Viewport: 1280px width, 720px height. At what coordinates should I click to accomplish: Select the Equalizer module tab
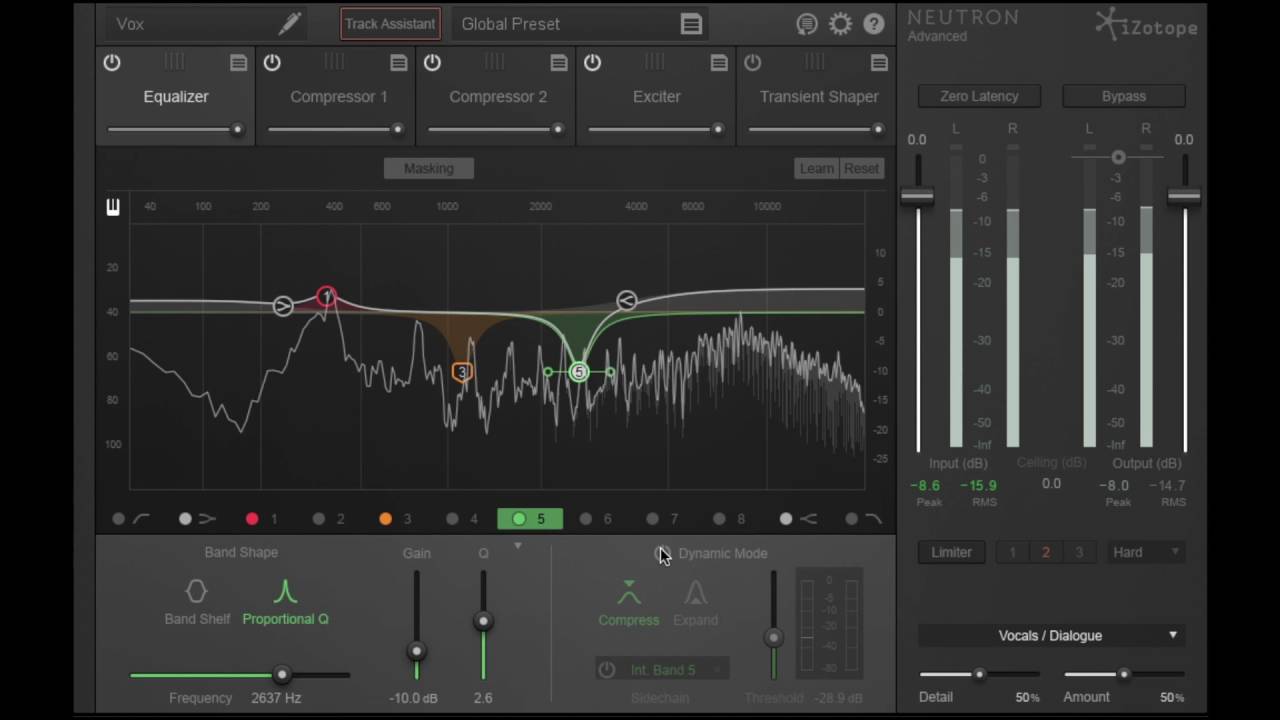(x=176, y=96)
